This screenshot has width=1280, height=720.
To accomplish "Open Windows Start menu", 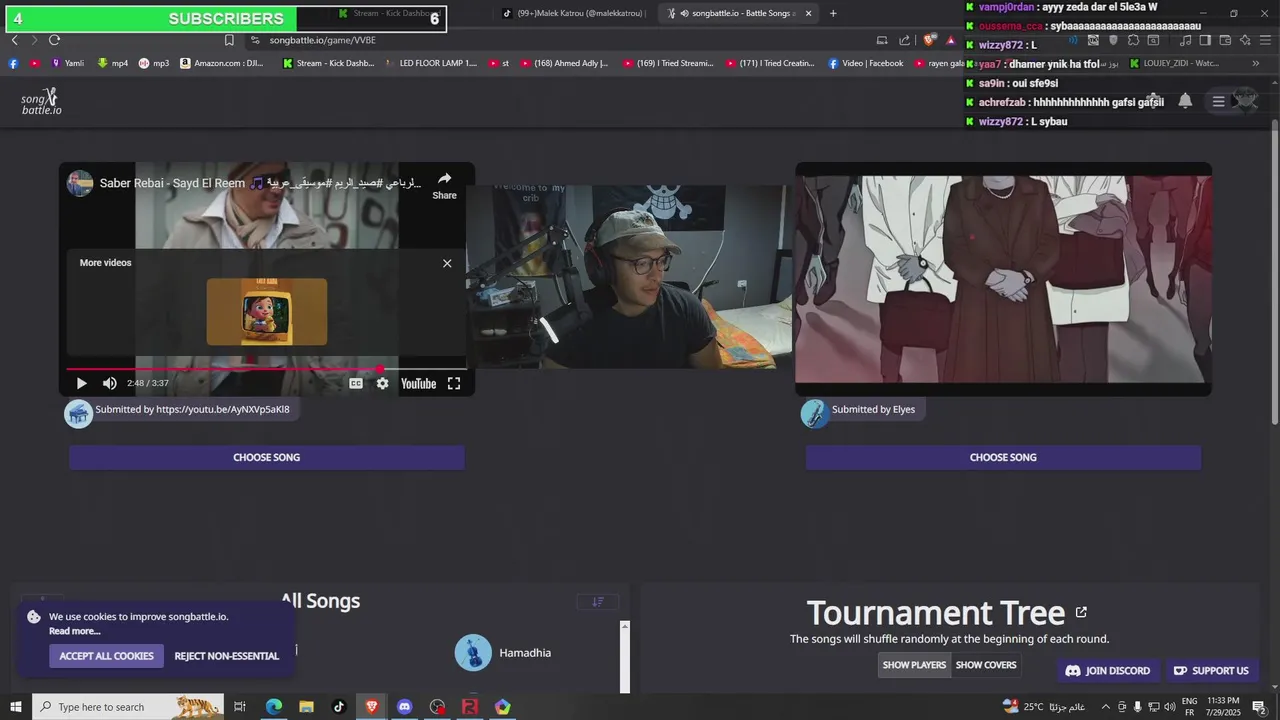I will (x=16, y=707).
